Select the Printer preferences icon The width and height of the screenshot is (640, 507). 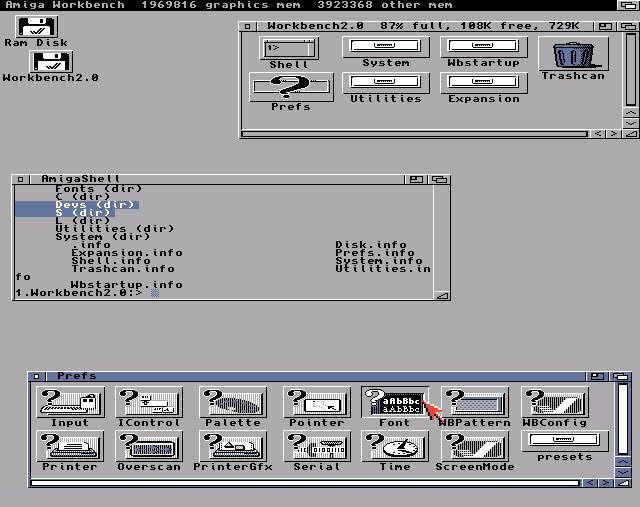point(70,446)
